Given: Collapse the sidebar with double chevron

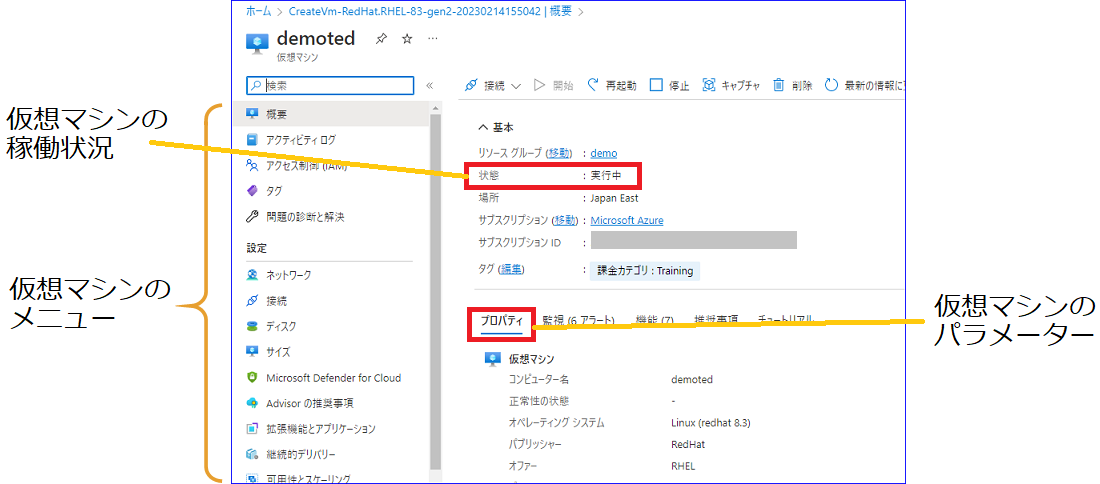Looking at the screenshot, I should pyautogui.click(x=429, y=86).
